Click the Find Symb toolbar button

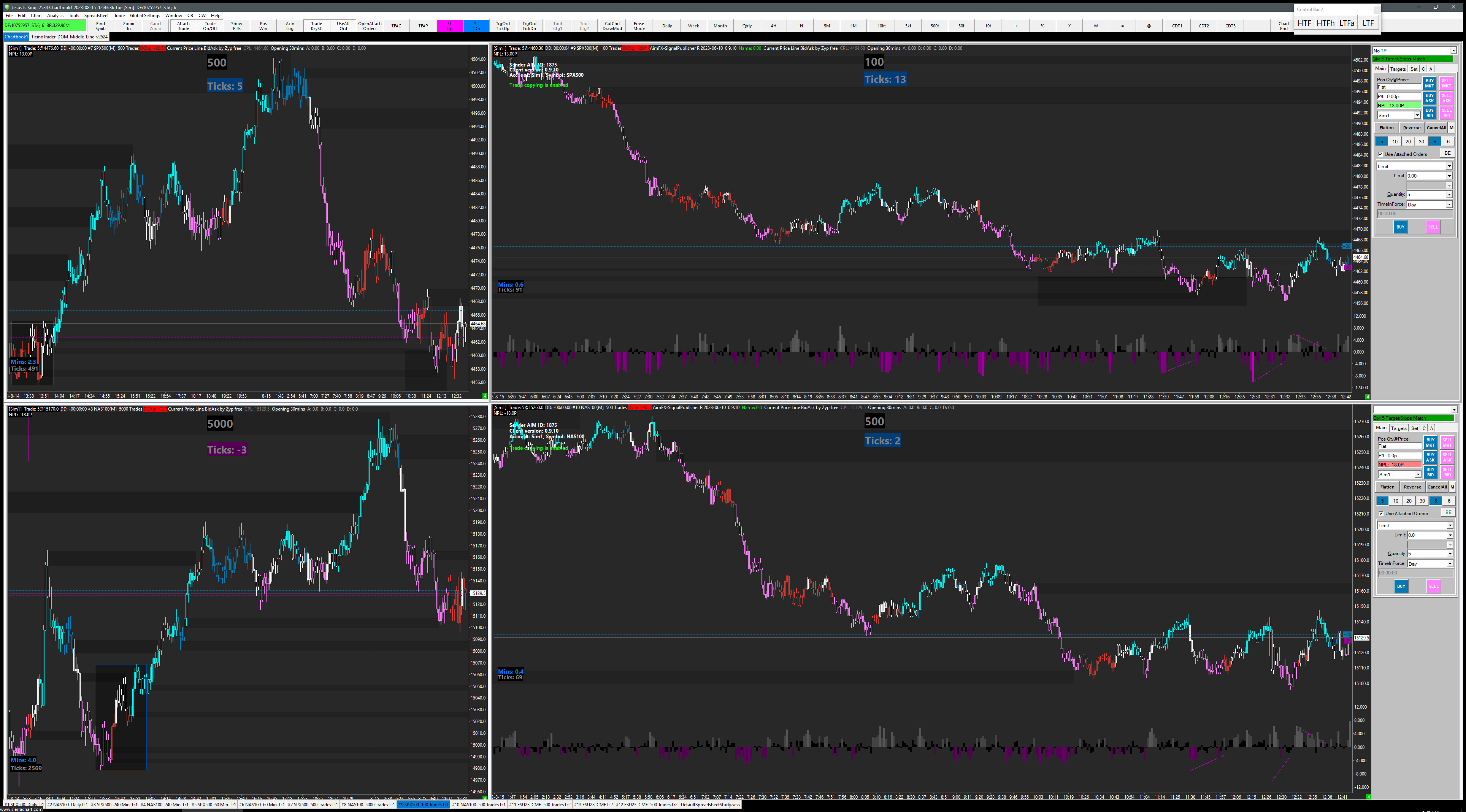point(100,25)
